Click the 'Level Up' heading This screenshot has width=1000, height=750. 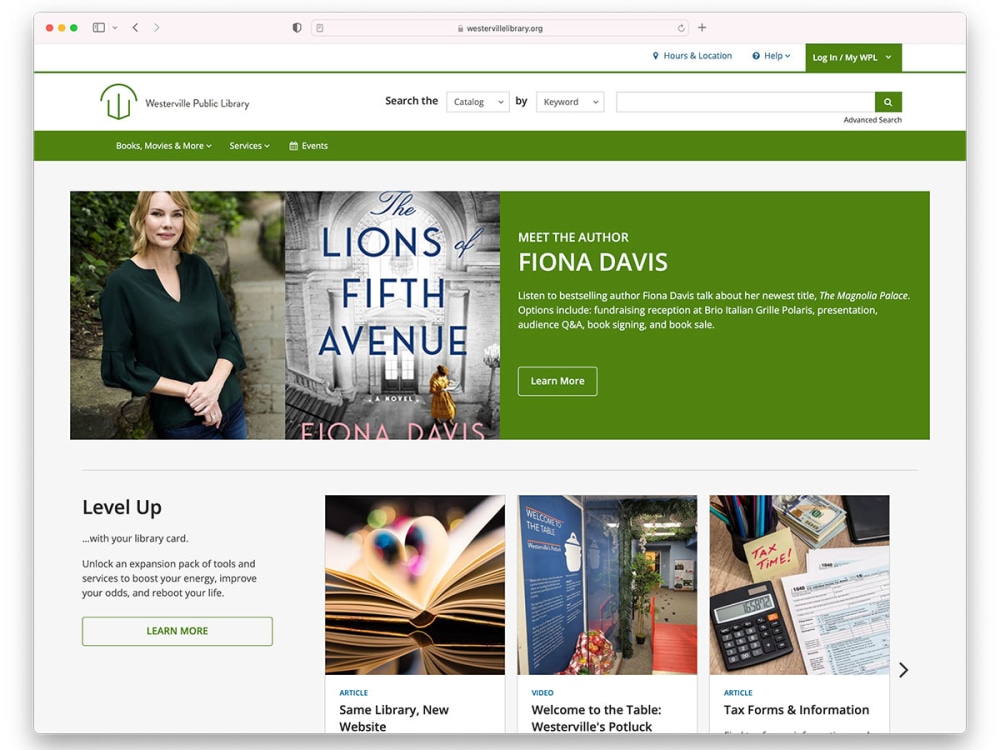coord(122,508)
